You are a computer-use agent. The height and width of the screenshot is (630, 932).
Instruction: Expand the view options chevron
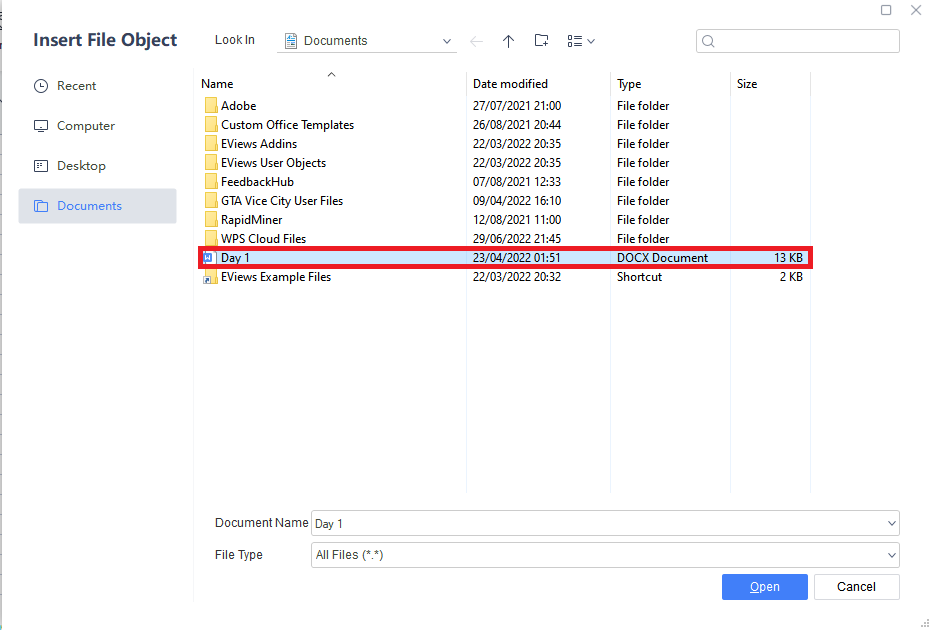(589, 41)
